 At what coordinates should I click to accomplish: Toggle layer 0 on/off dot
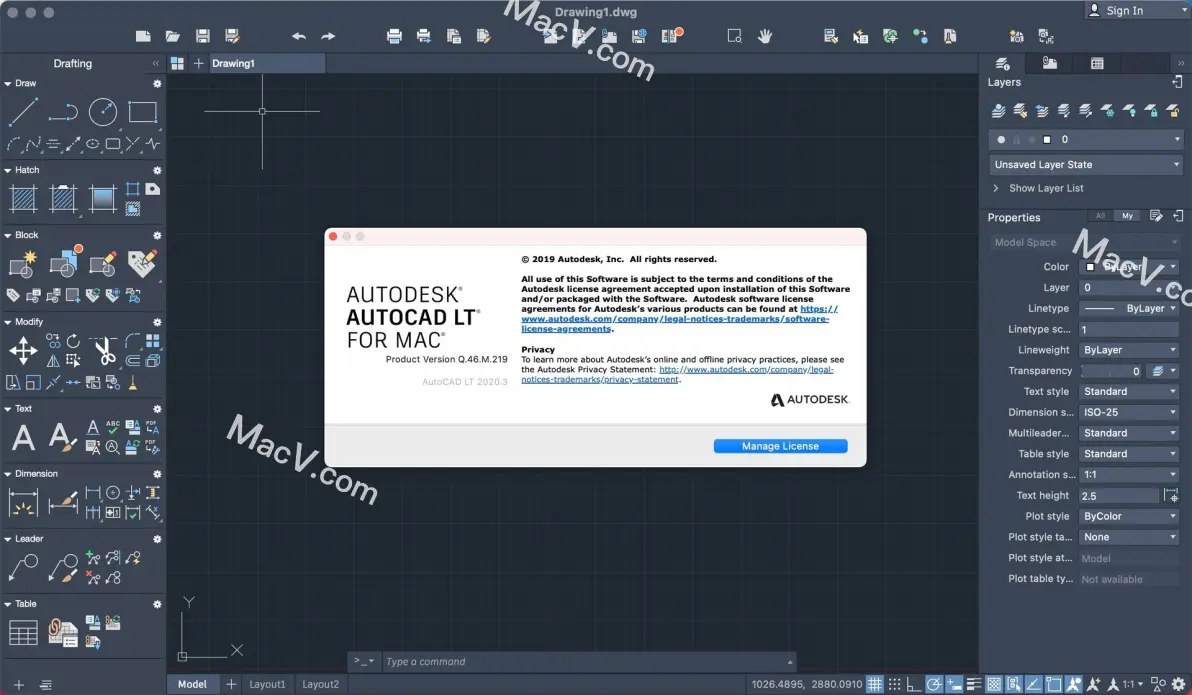[1001, 139]
